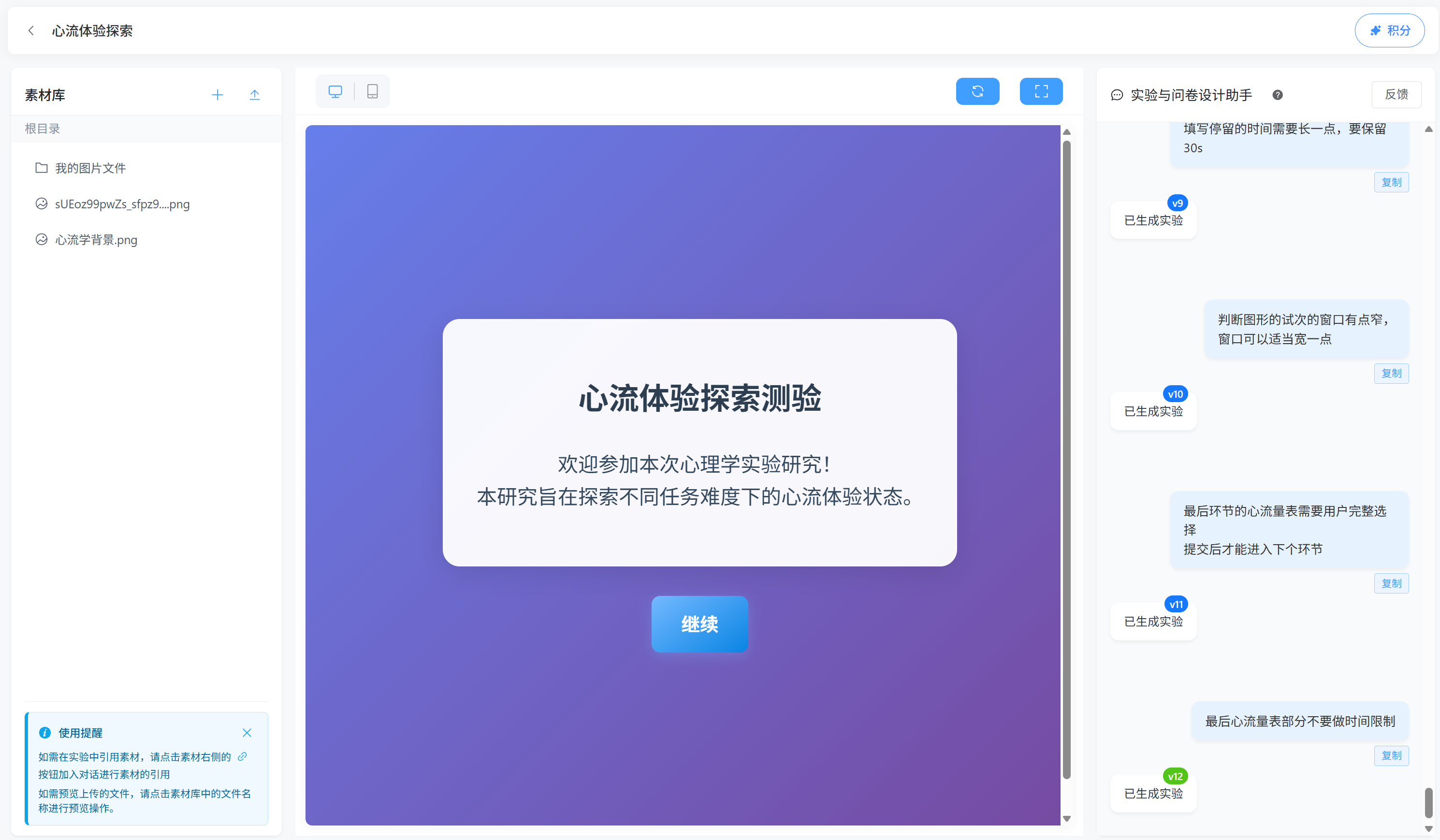Close the 使用提醒 notice
The height and width of the screenshot is (840, 1440).
point(247,733)
